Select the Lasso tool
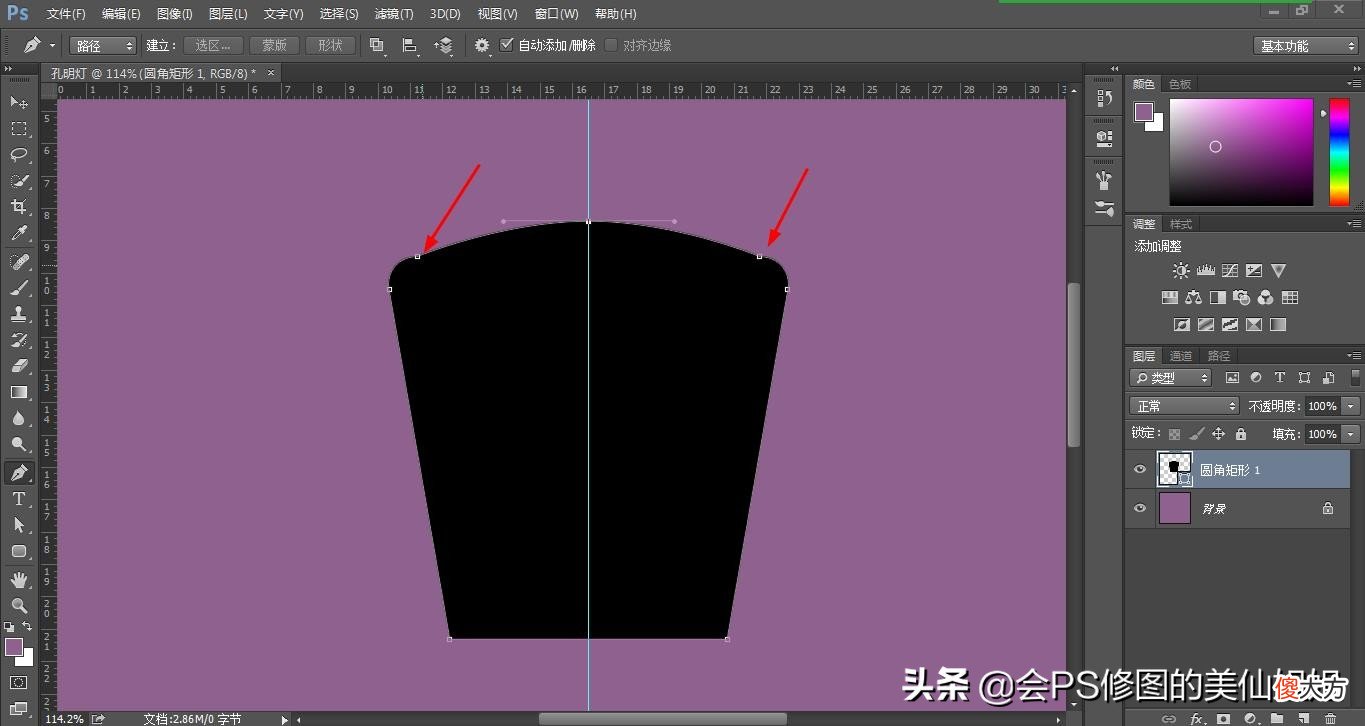Image resolution: width=1365 pixels, height=726 pixels. click(x=19, y=154)
